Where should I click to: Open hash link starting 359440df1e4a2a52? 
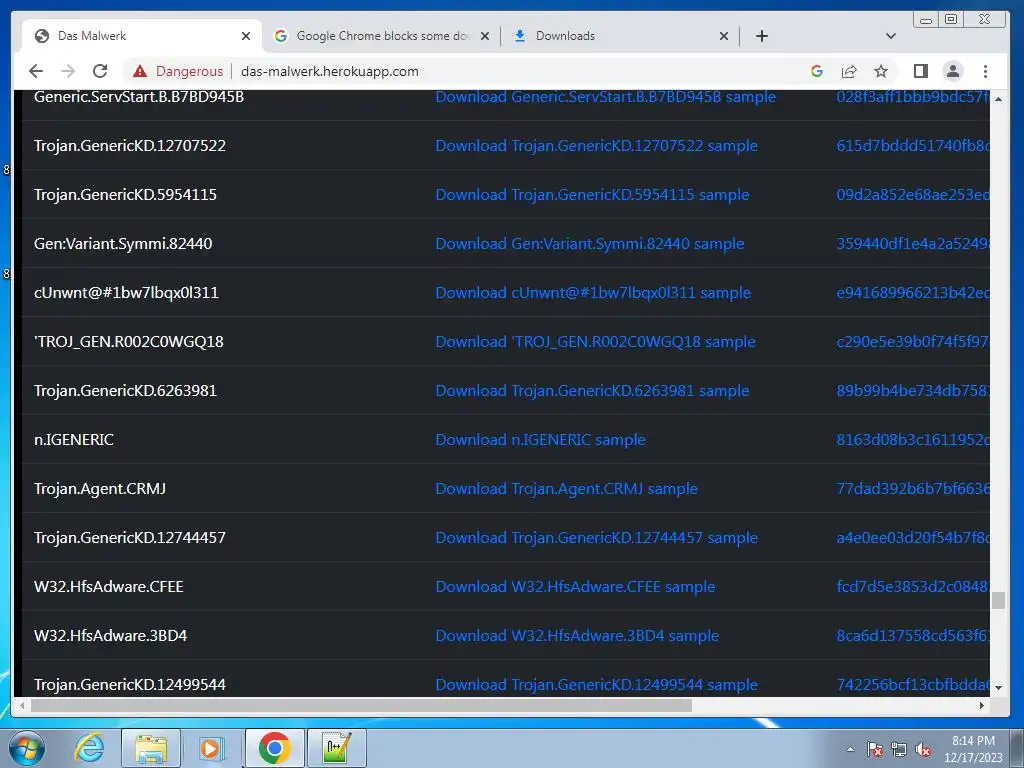913,244
